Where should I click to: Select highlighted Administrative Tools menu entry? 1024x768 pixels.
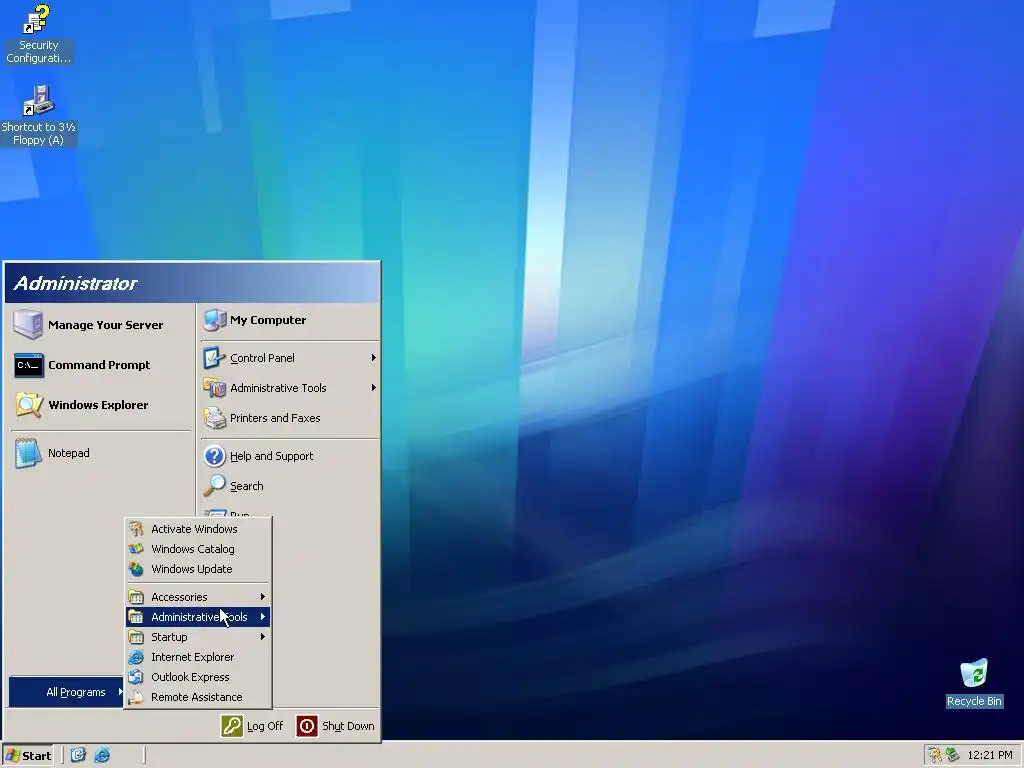coord(198,617)
